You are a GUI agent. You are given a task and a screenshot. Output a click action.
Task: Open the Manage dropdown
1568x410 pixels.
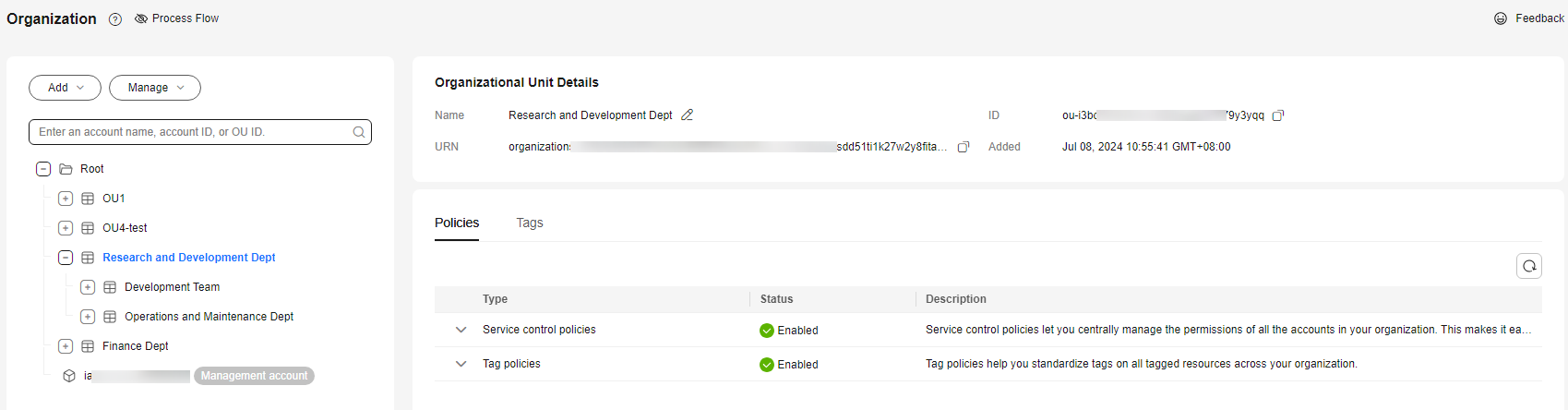click(x=155, y=88)
